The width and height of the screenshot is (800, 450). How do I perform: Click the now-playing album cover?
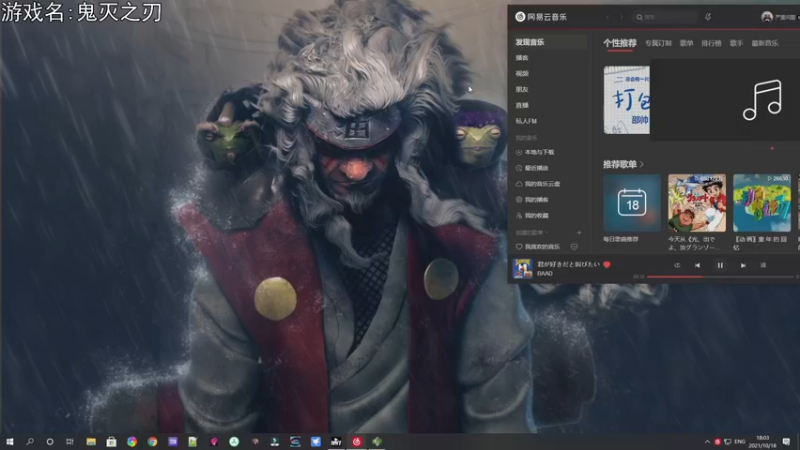pos(522,268)
